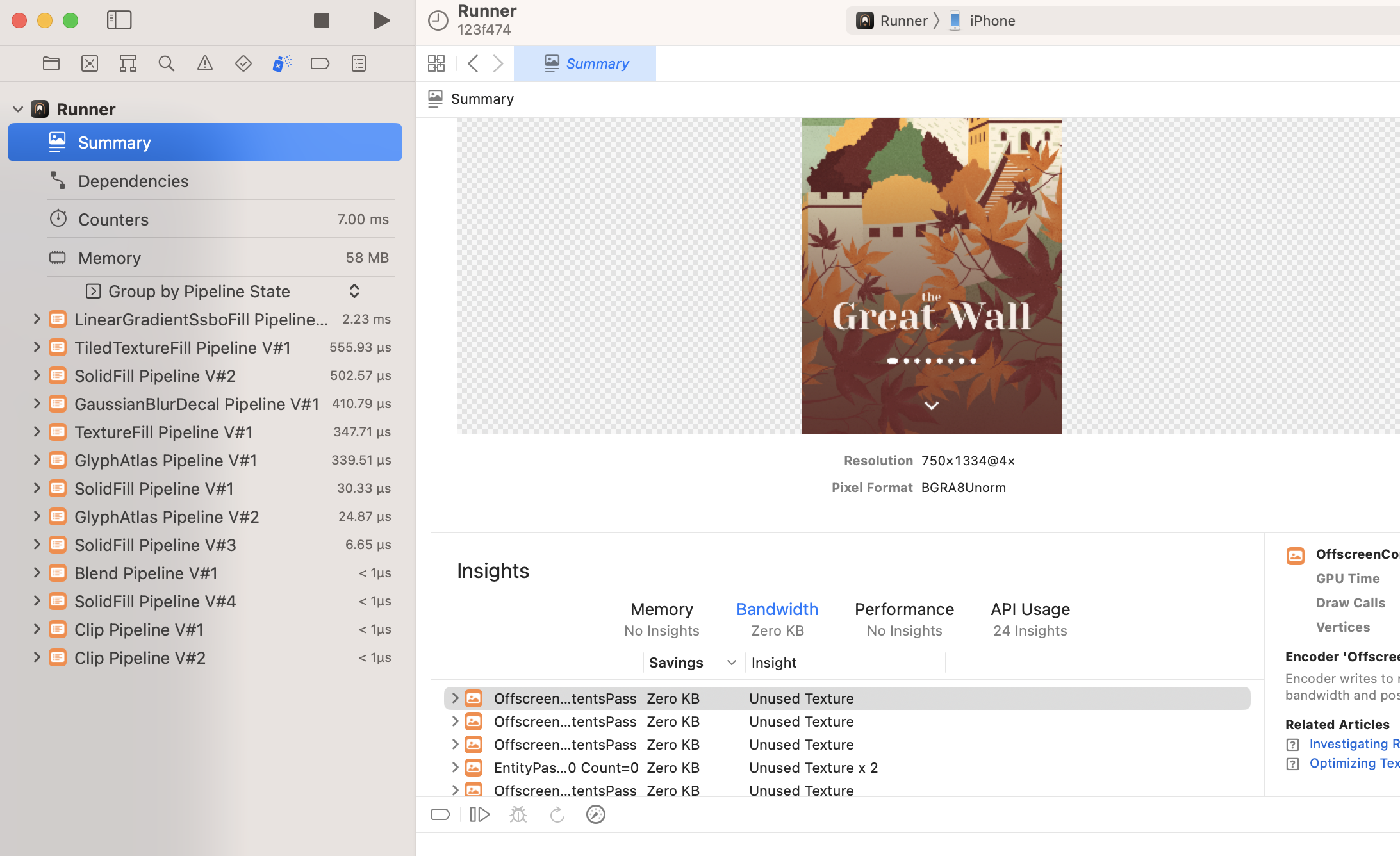Open the breakpoint navigator icon
This screenshot has height=856, width=1400.
pos(320,63)
